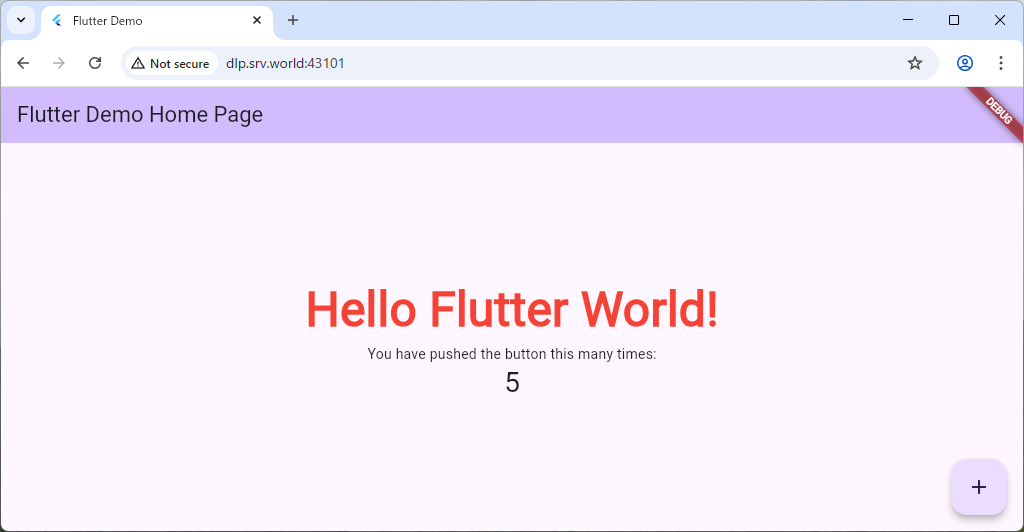Click the red DEBUG corner banner
This screenshot has width=1024, height=532.
tap(999, 110)
